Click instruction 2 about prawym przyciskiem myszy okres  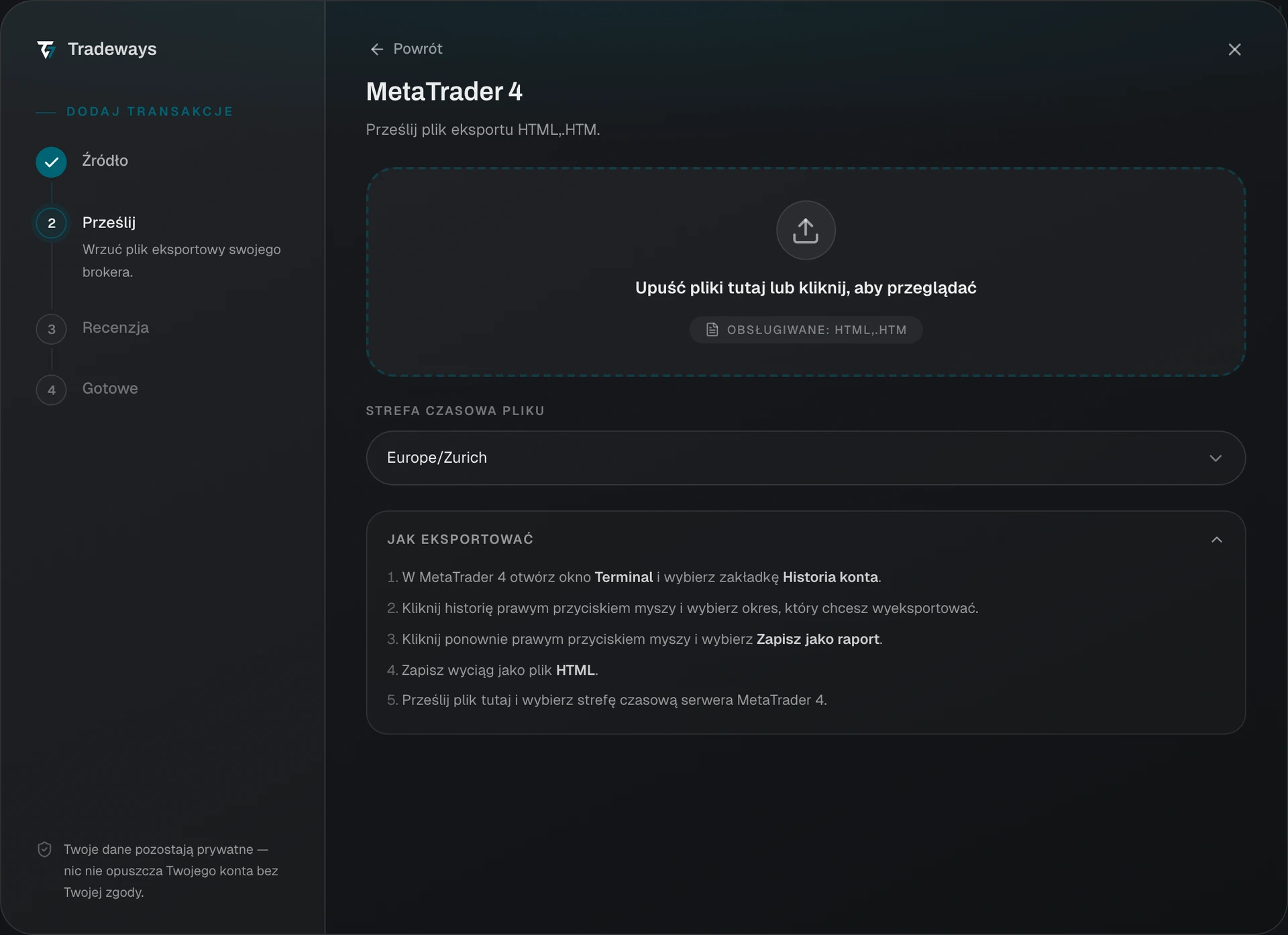click(683, 608)
